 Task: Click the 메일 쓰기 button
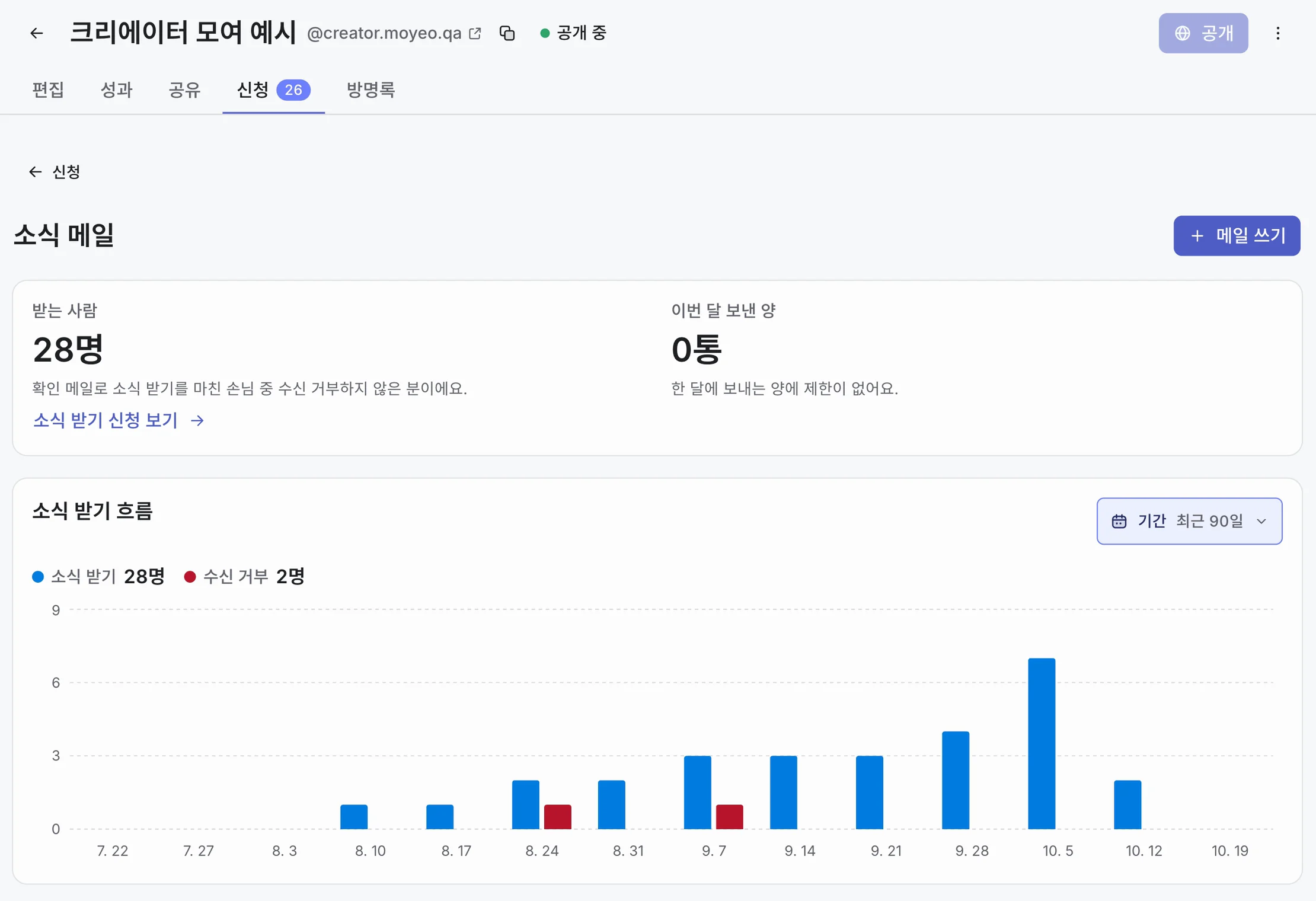pyautogui.click(x=1237, y=236)
